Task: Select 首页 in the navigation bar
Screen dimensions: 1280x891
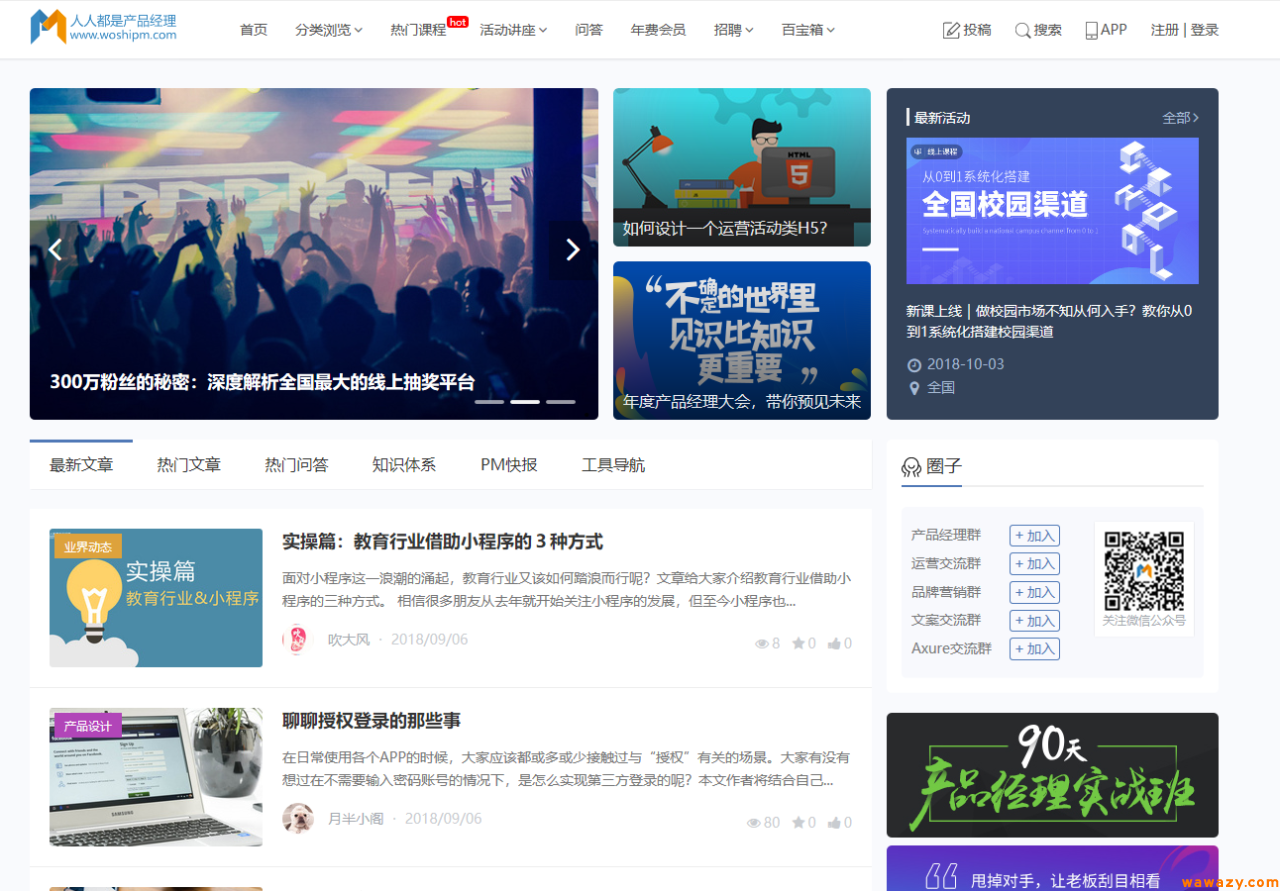Action: coord(253,29)
